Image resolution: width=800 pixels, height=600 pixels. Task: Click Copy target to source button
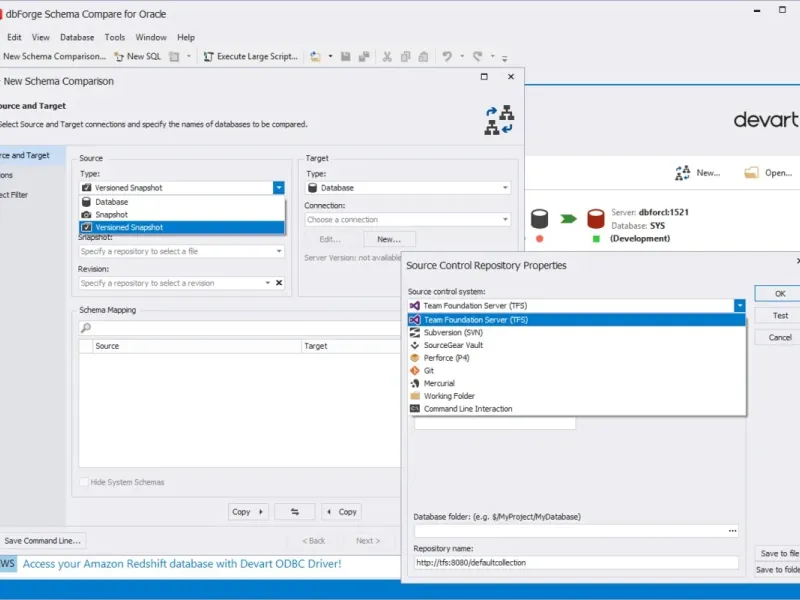[341, 512]
